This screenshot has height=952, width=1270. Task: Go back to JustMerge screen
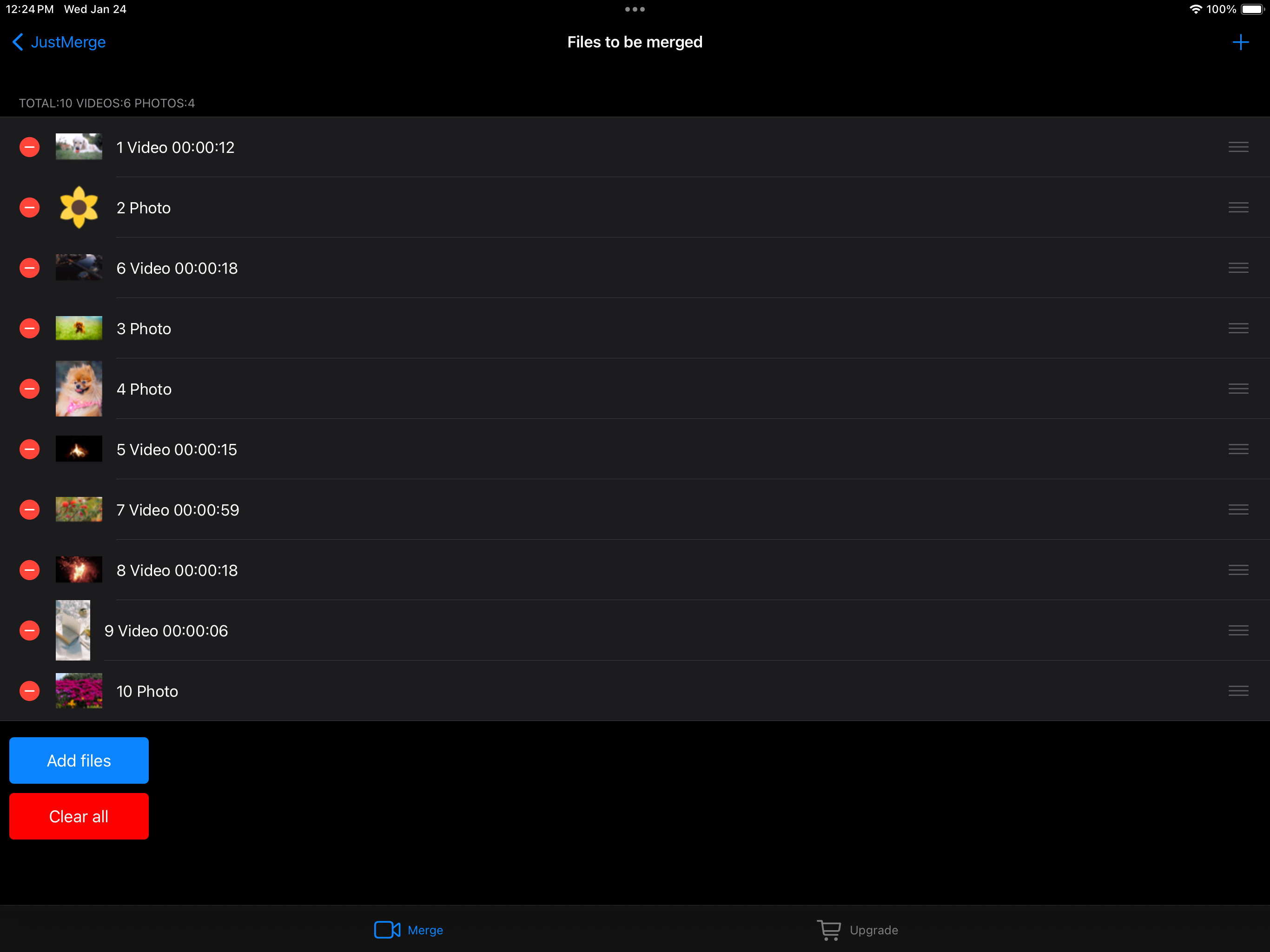click(59, 42)
